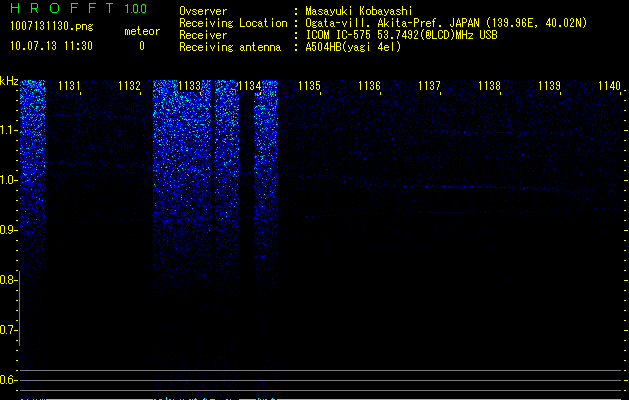The width and height of the screenshot is (629, 400).
Task: Click the meteor label
Action: tap(142, 31)
